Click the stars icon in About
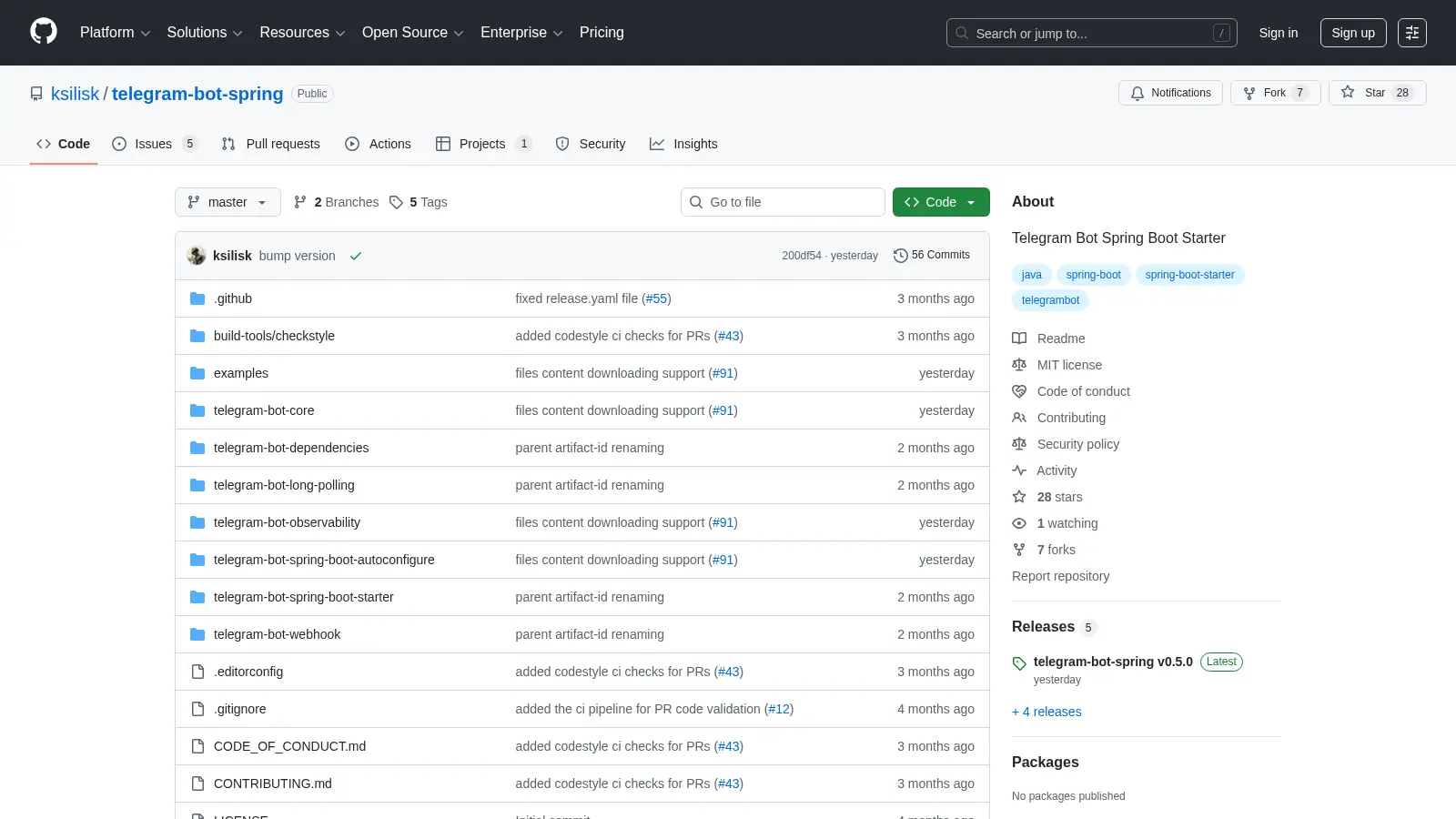 tap(1019, 497)
